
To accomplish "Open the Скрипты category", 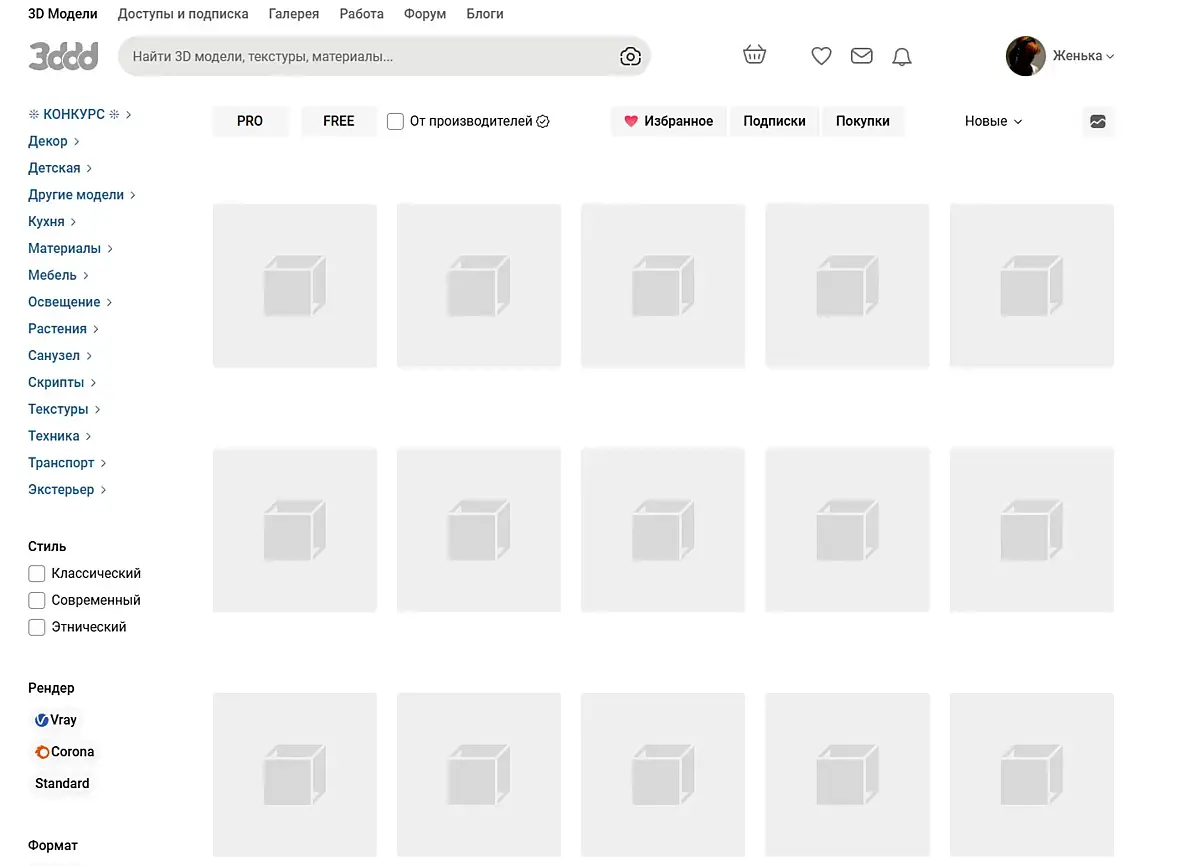I will (62, 382).
